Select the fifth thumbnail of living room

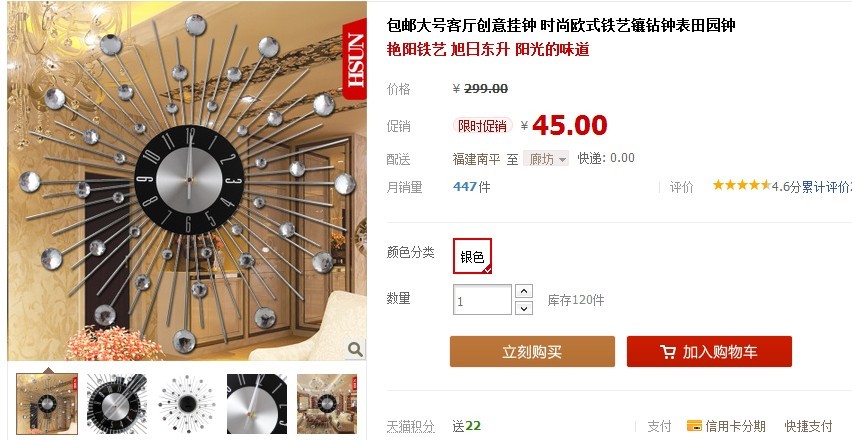(327, 404)
